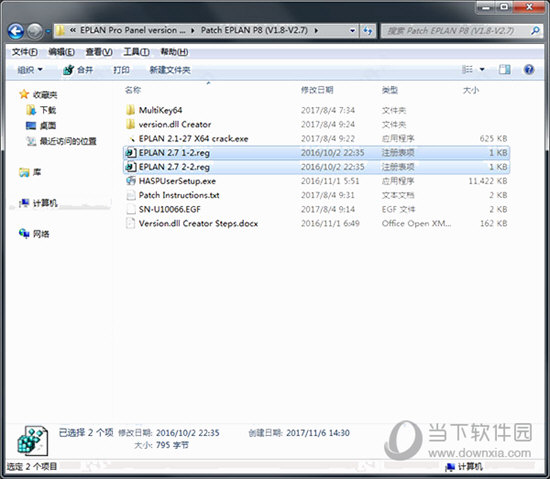Open the view options dropdown arrow

coord(482,69)
